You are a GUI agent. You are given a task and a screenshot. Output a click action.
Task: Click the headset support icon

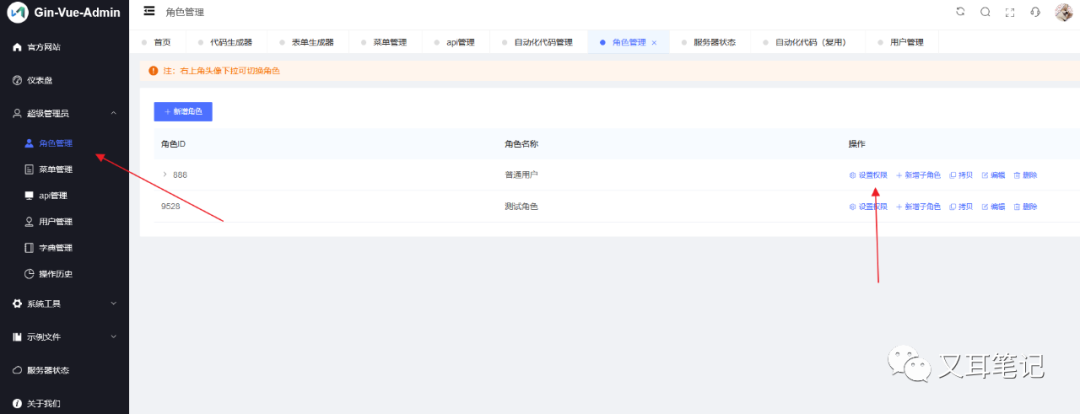[1035, 12]
